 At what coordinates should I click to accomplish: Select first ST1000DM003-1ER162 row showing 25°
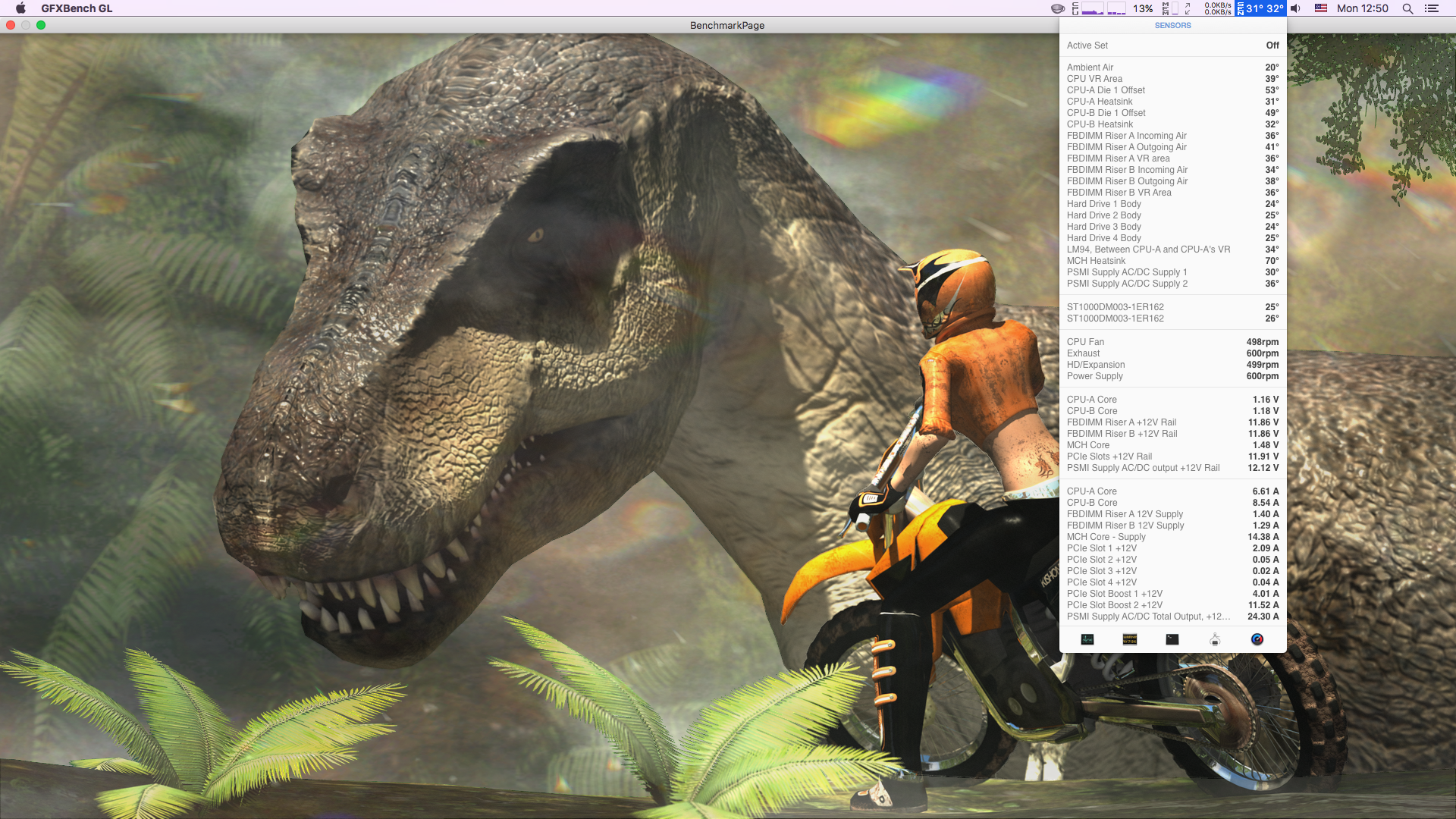1172,307
